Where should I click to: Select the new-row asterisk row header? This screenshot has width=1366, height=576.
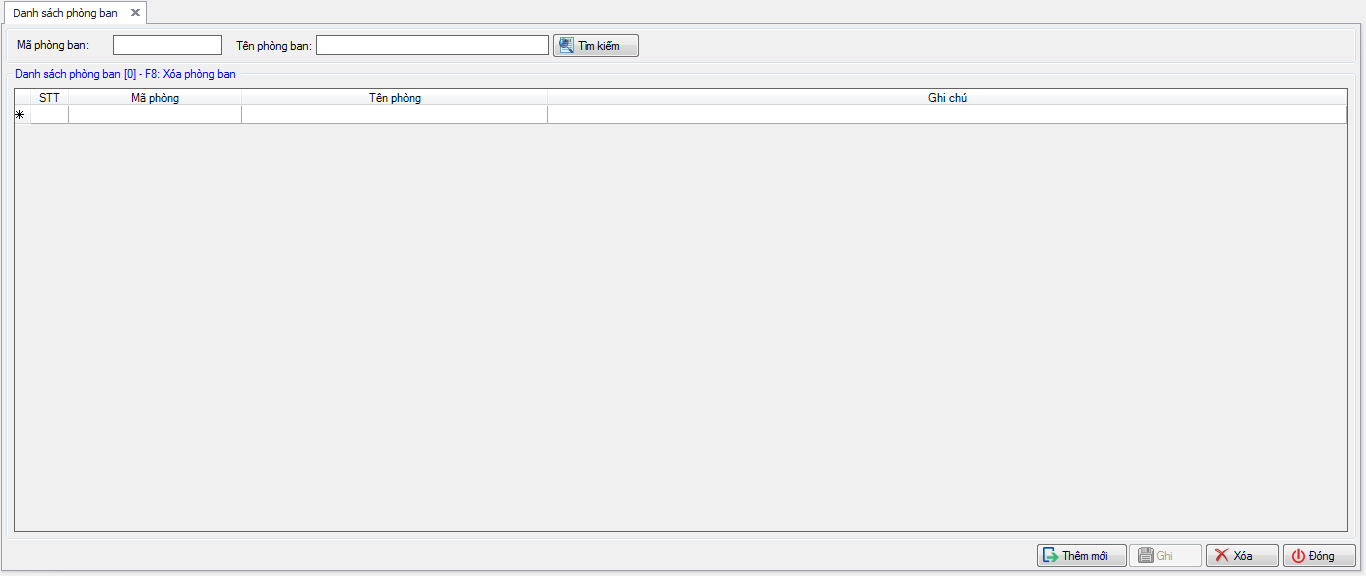[x=22, y=115]
